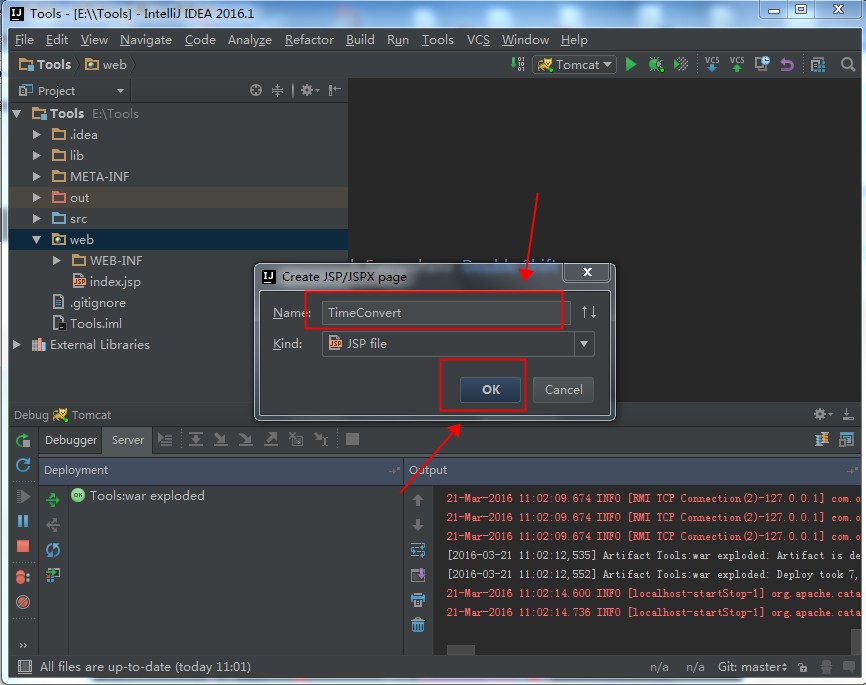866x685 pixels.
Task: Collapse the Tools project root
Action: (x=17, y=113)
